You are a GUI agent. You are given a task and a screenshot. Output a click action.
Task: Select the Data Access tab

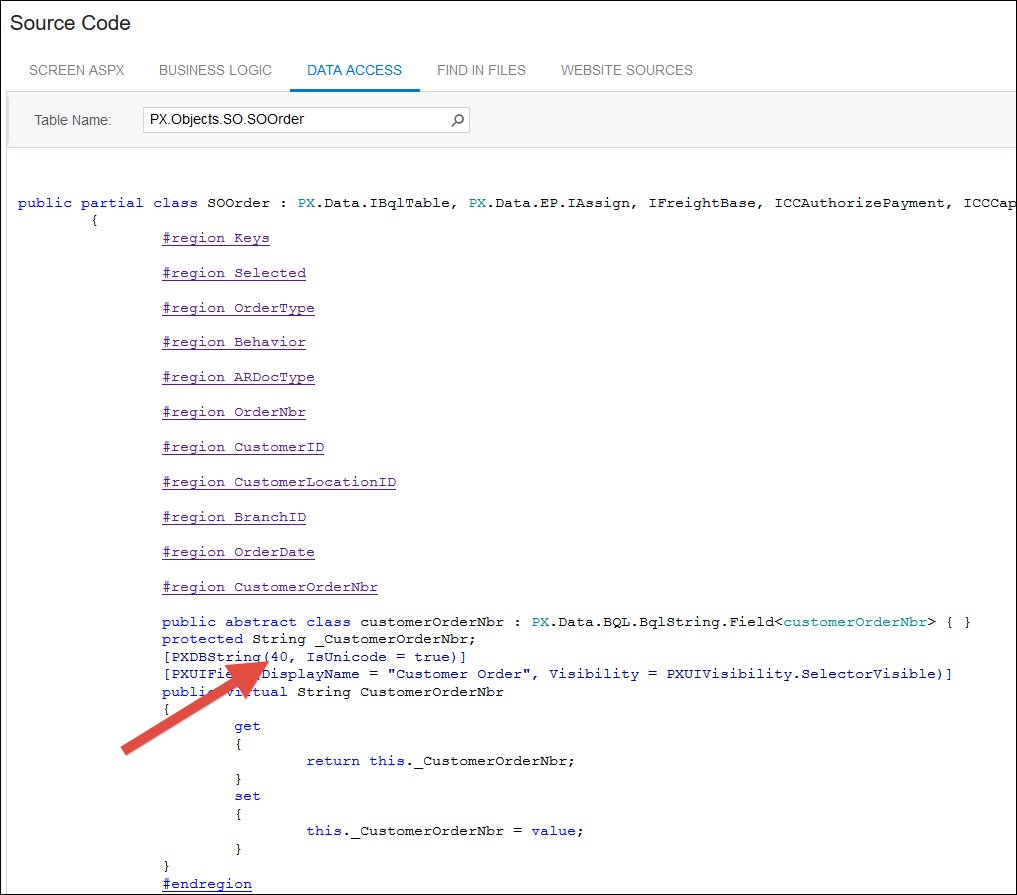[354, 70]
